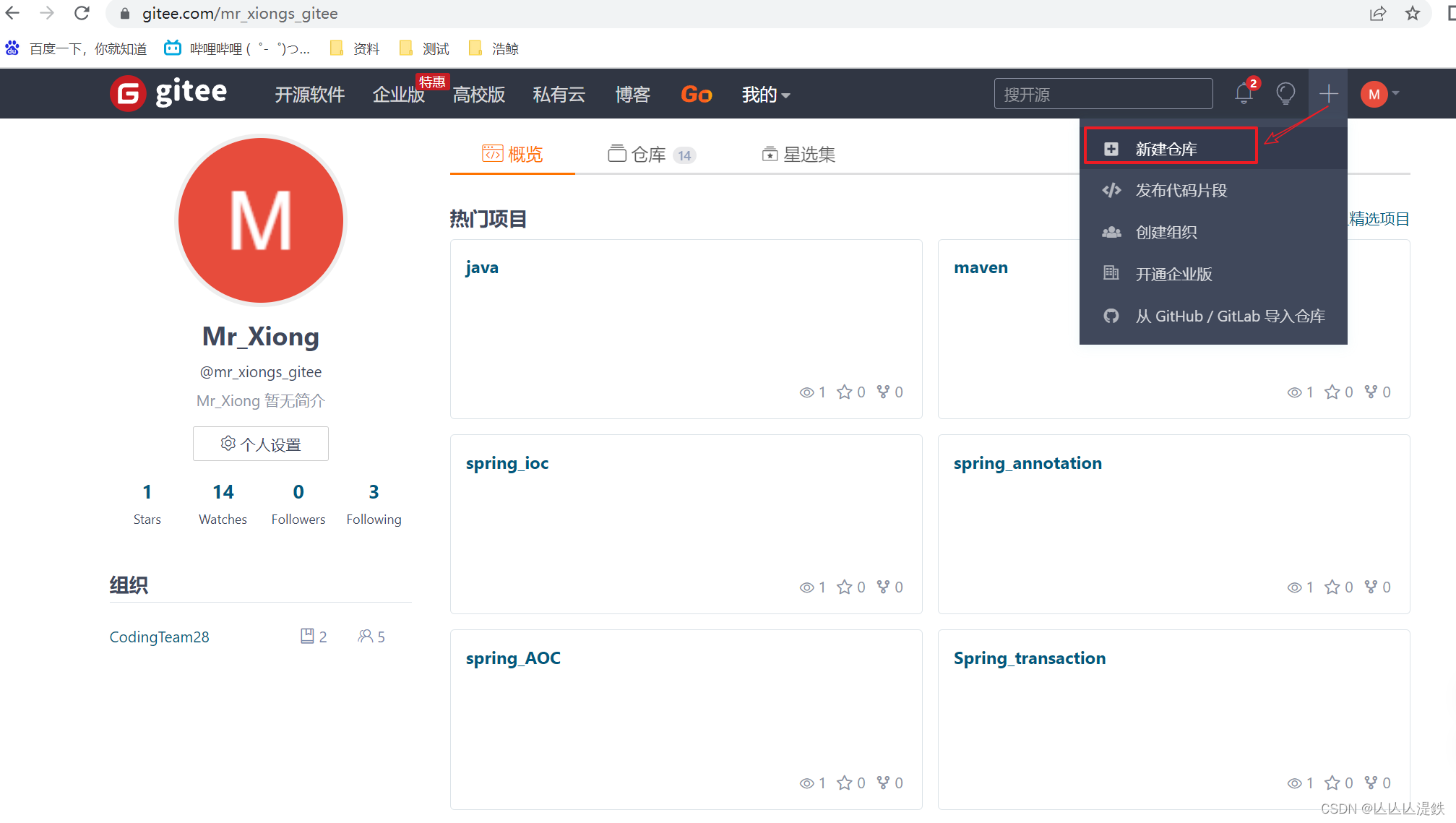1456x823 pixels.
Task: Click the watchers eye icon on maven repo
Action: (x=1294, y=392)
